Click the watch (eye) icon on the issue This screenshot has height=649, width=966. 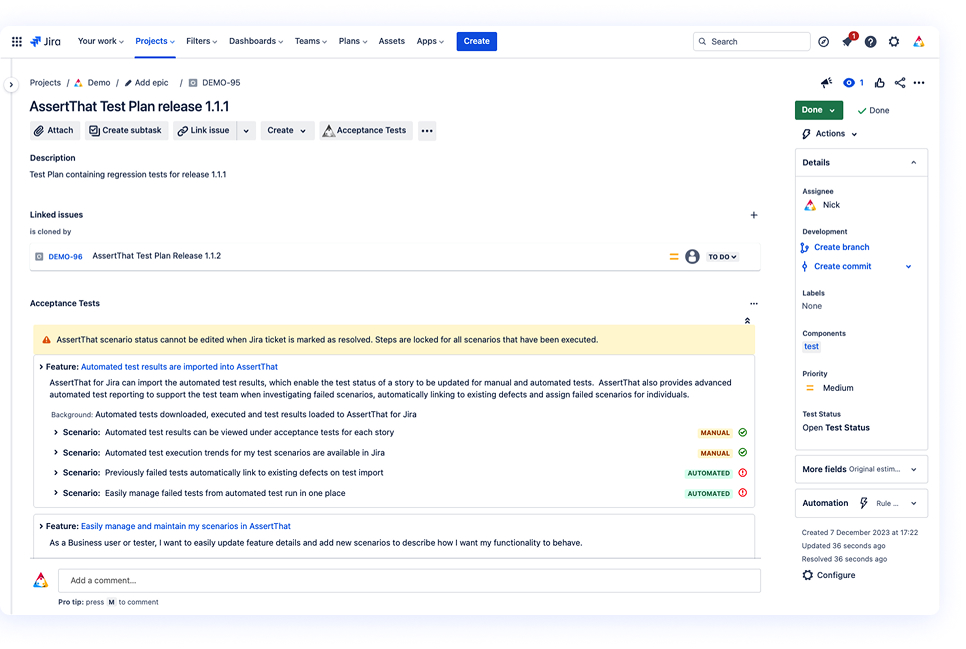(849, 83)
